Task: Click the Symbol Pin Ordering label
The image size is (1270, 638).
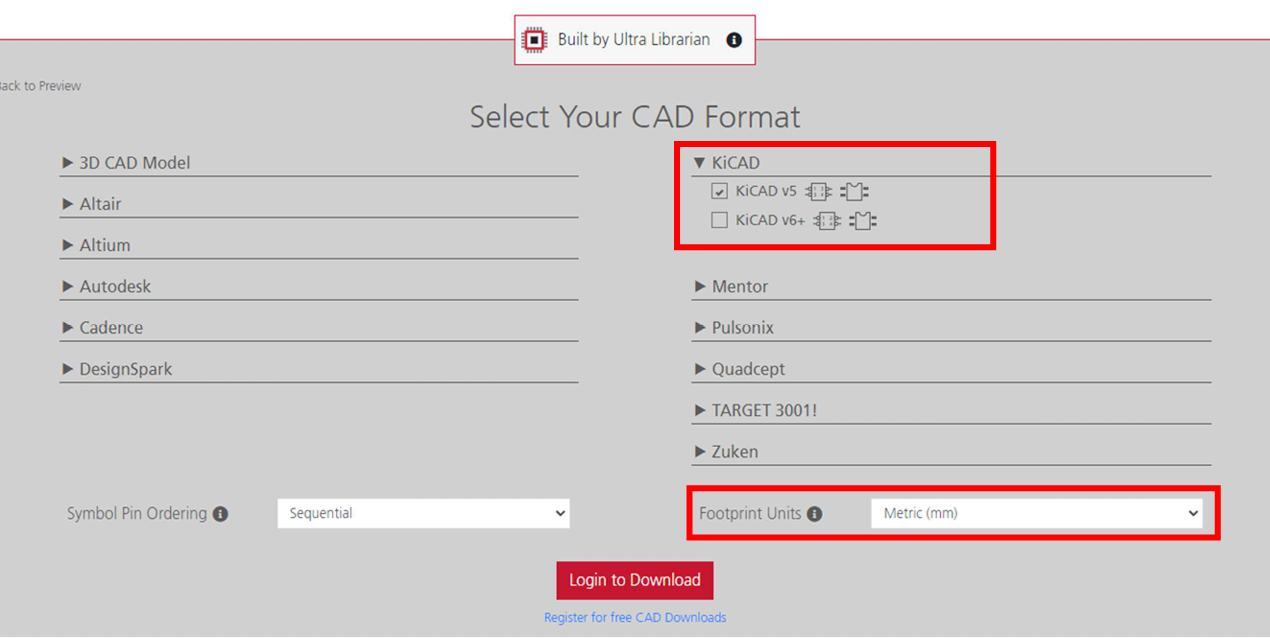Action: pyautogui.click(x=137, y=514)
